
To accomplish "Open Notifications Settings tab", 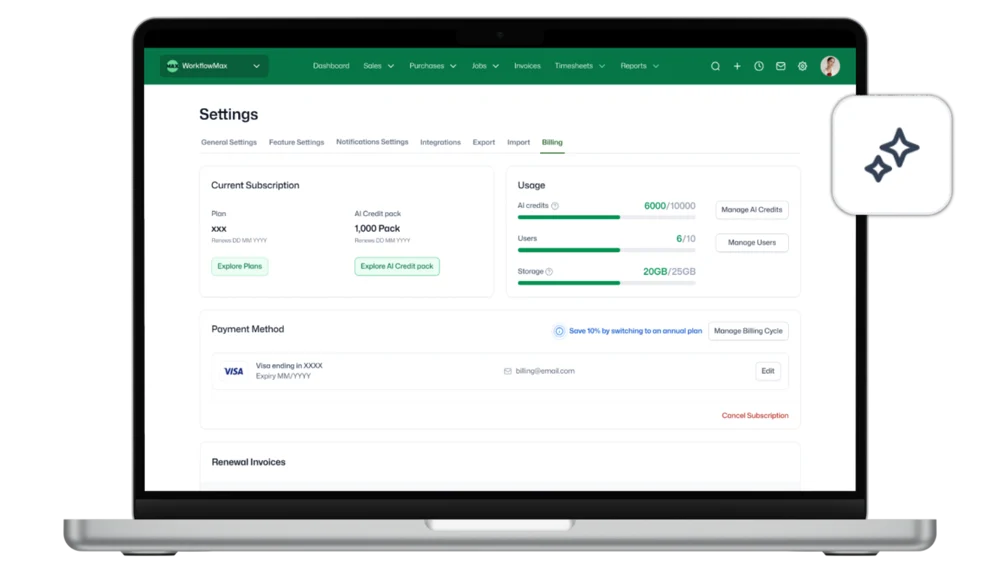I will click(x=372, y=142).
